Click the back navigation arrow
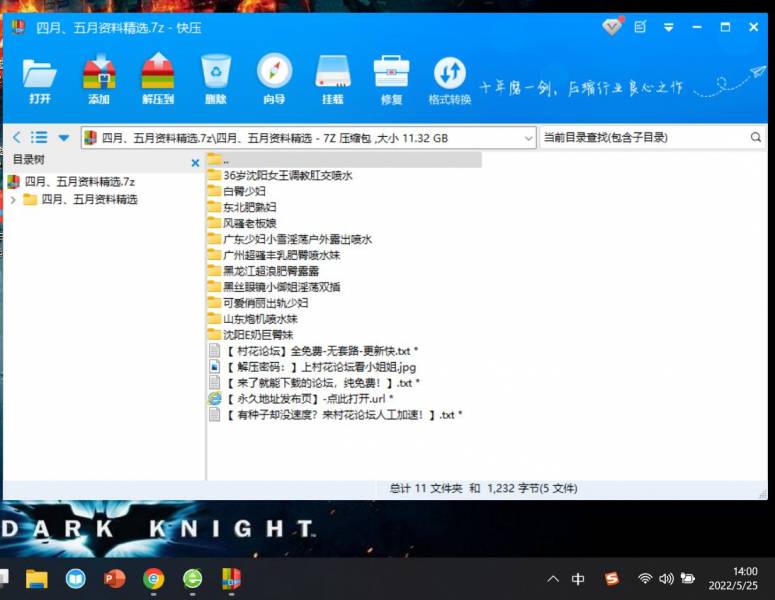 point(17,137)
